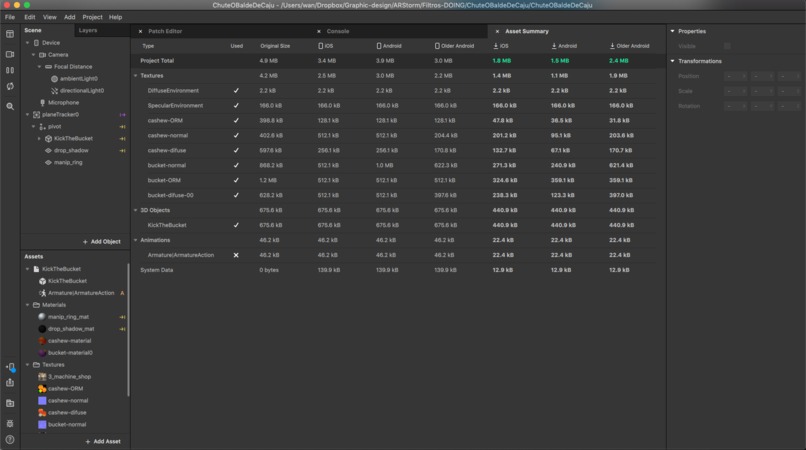Click the upload and export icon

tap(10, 382)
